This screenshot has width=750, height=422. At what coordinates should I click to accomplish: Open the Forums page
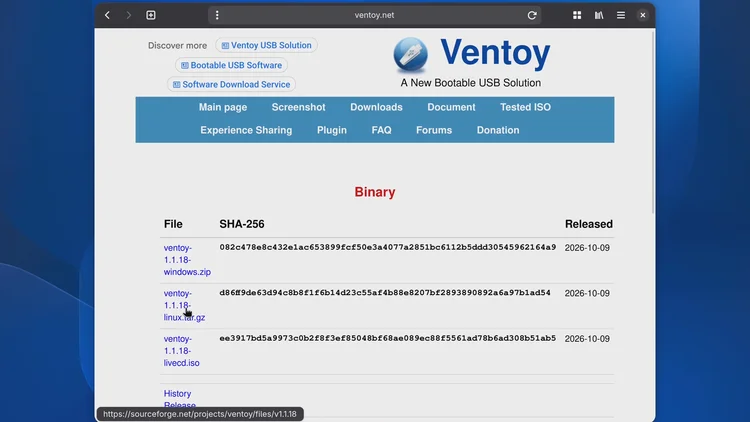(434, 130)
